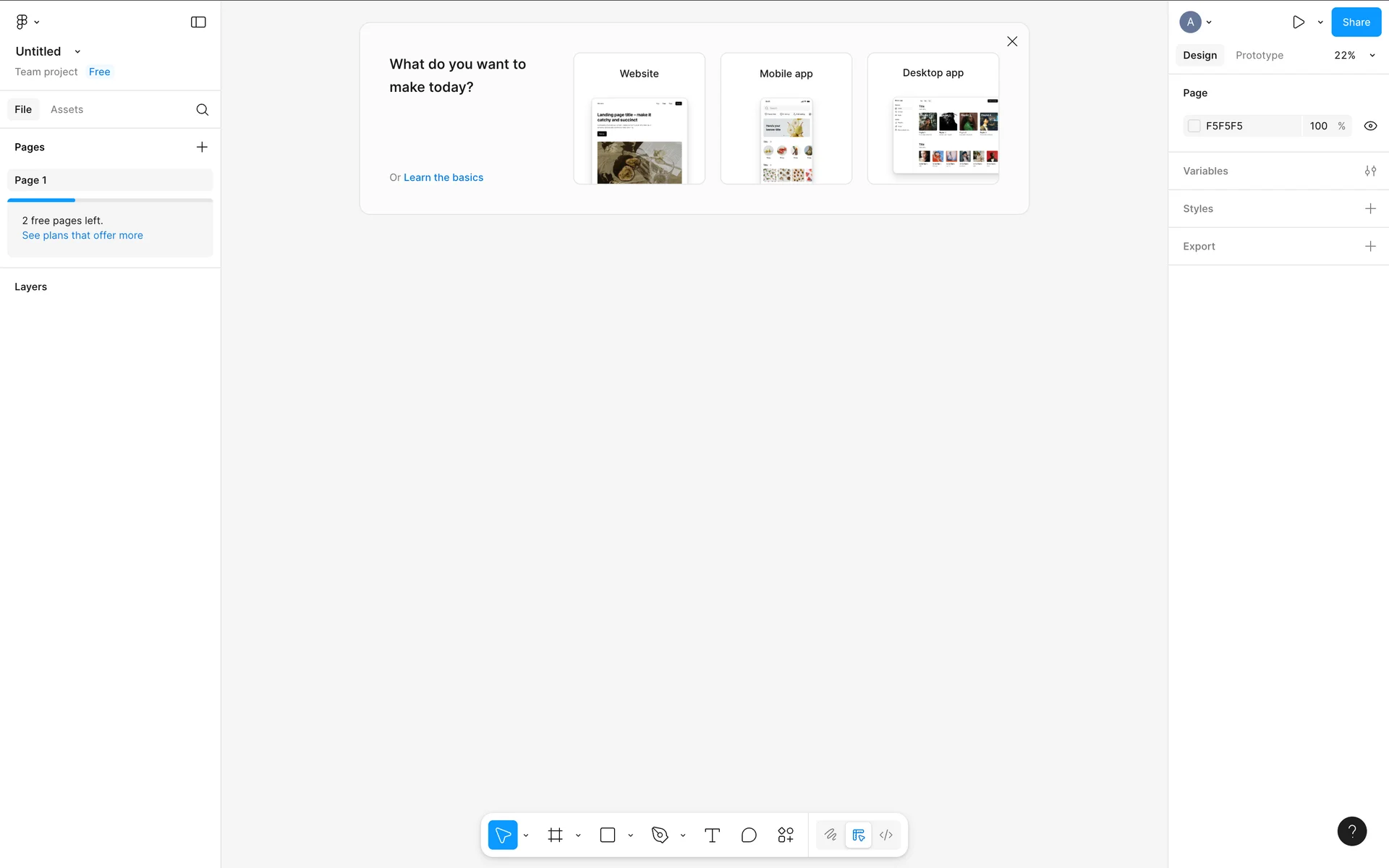Select the Comment tool
The image size is (1389, 868).
749,835
